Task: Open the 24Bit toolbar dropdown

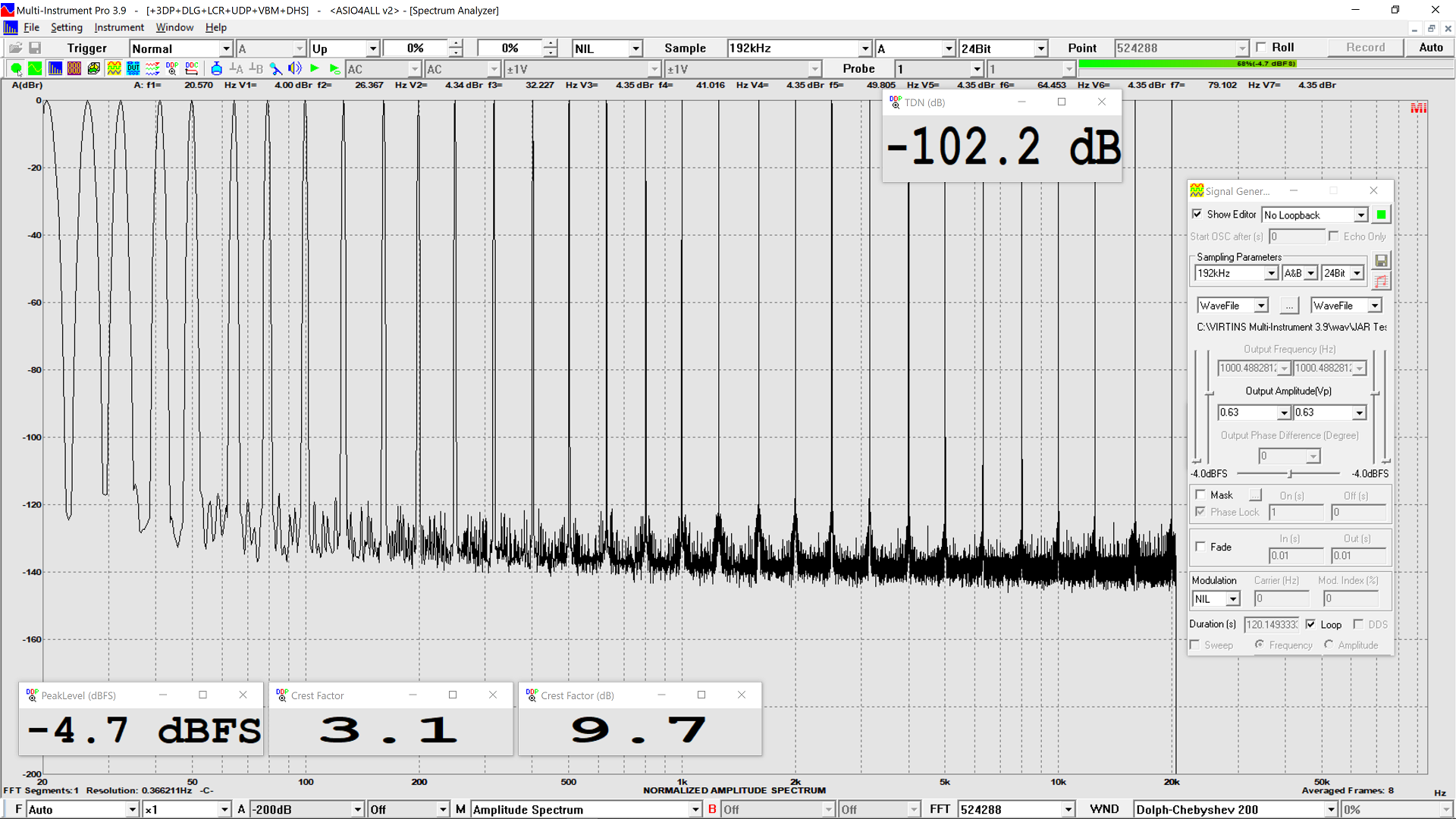Action: (x=1003, y=48)
